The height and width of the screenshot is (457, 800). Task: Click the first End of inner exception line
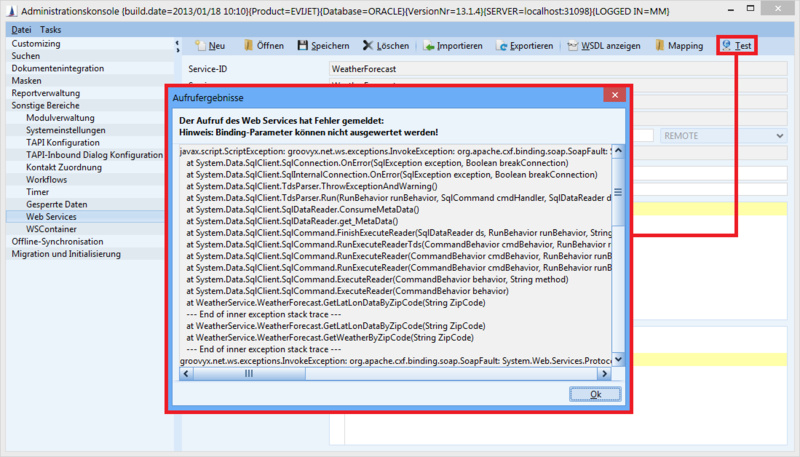tap(263, 314)
